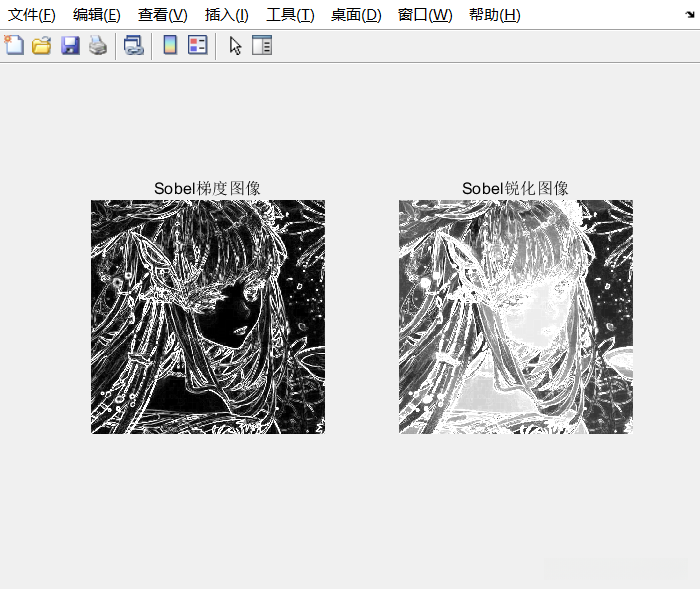Insert colorbar using gradient icon

(x=170, y=45)
